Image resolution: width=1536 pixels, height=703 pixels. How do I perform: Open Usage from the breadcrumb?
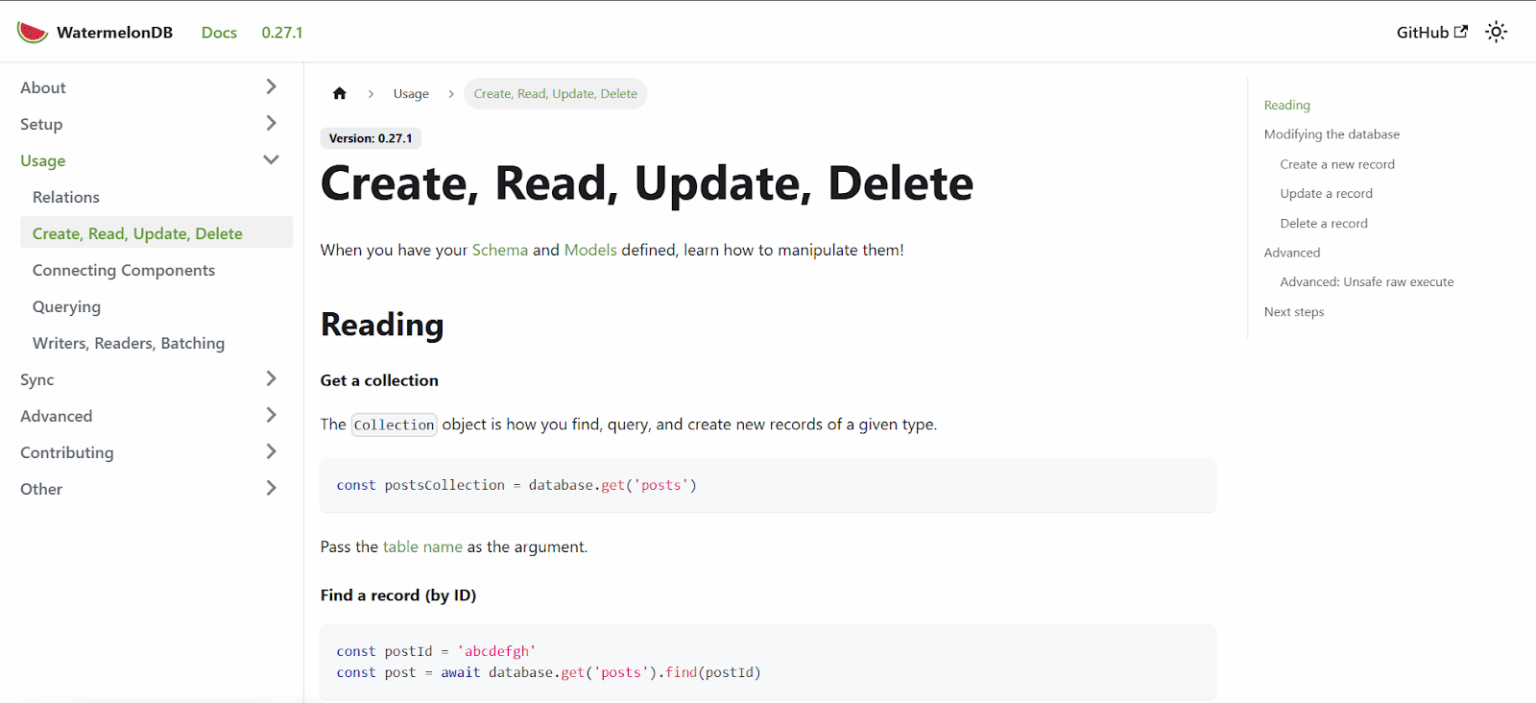tap(411, 93)
